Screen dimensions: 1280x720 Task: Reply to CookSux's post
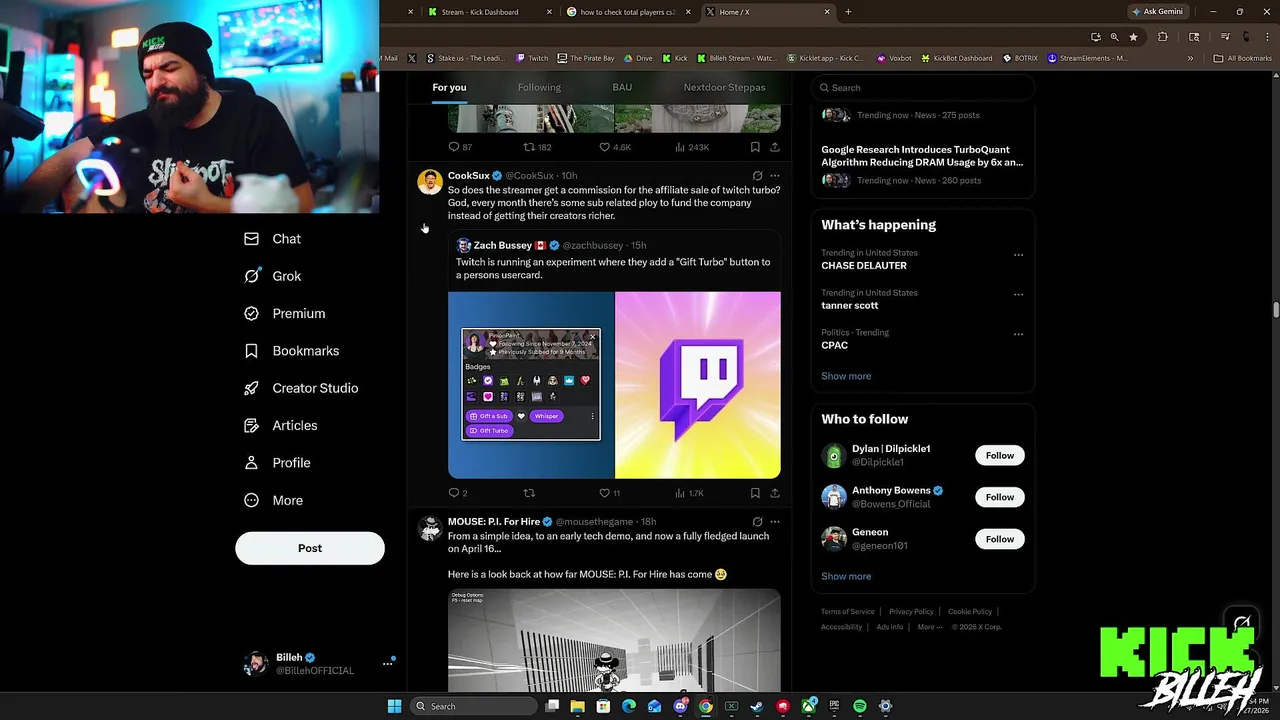coord(457,493)
